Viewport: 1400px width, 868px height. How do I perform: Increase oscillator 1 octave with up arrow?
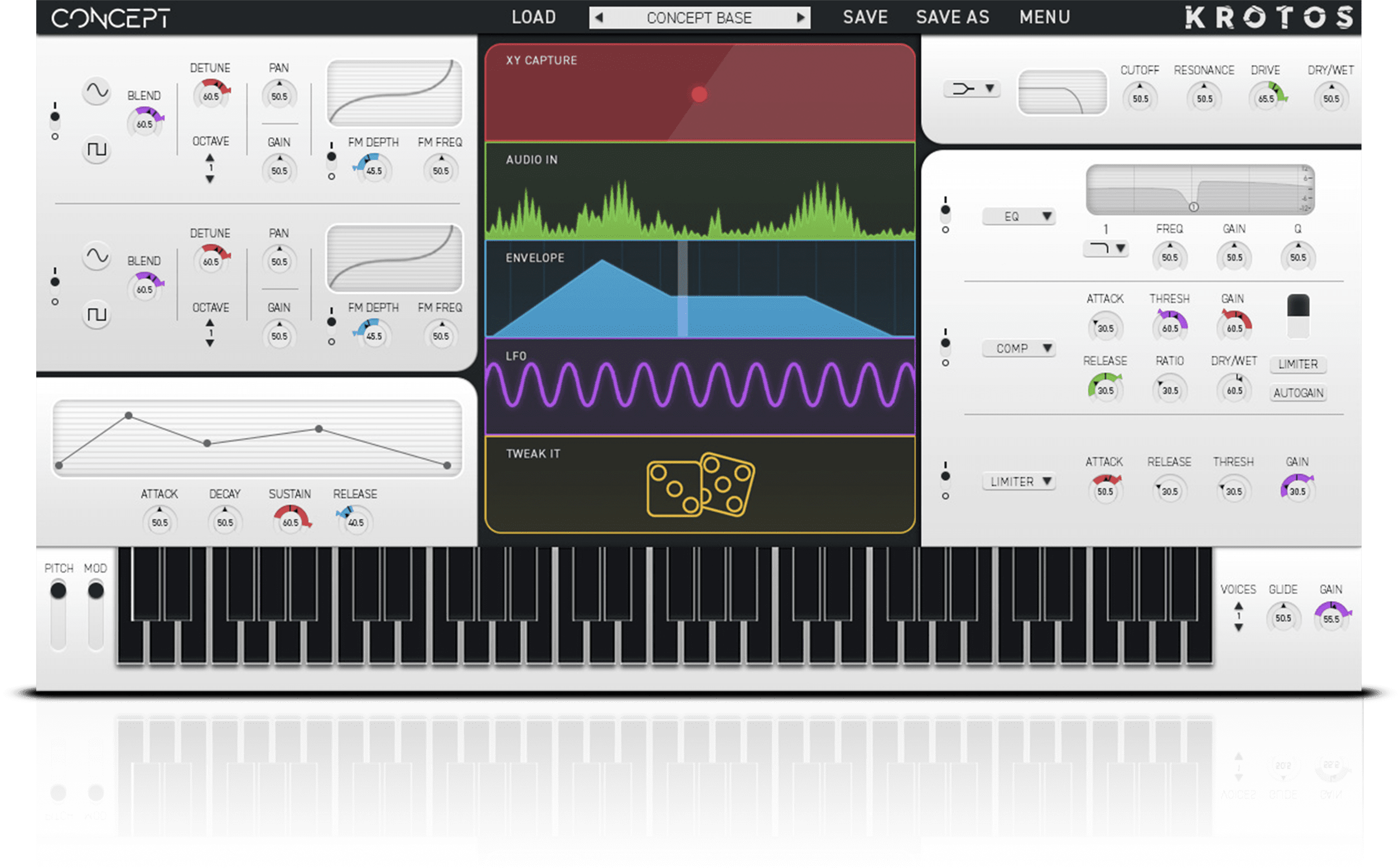[x=210, y=157]
